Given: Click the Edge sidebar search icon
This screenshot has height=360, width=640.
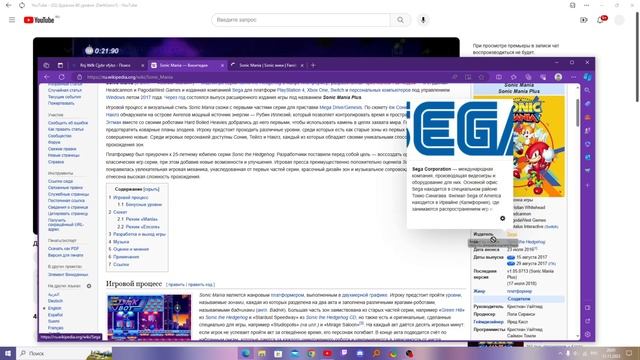Looking at the screenshot, I should (587, 90).
